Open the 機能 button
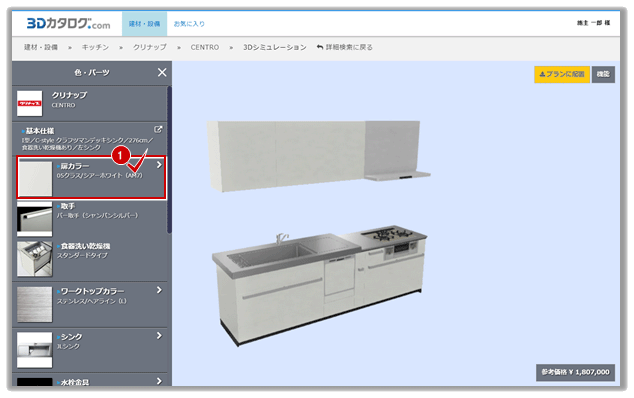The width and height of the screenshot is (634, 398). coord(603,74)
